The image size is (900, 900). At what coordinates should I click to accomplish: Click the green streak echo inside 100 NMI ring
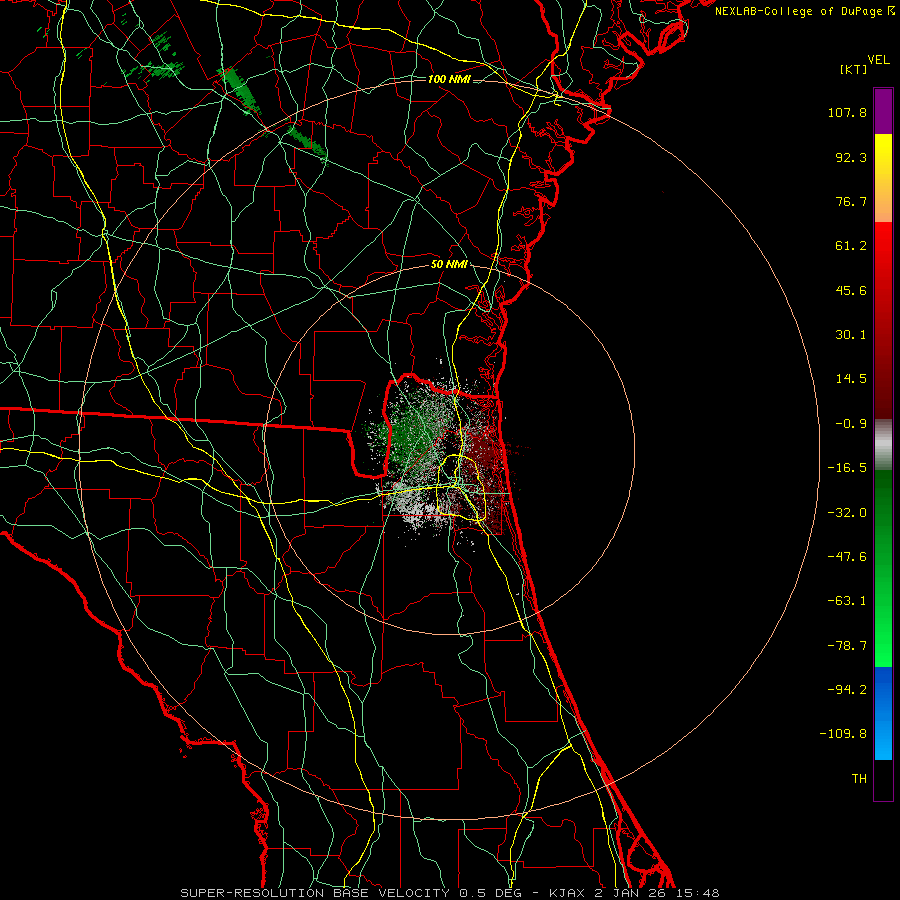[307, 141]
